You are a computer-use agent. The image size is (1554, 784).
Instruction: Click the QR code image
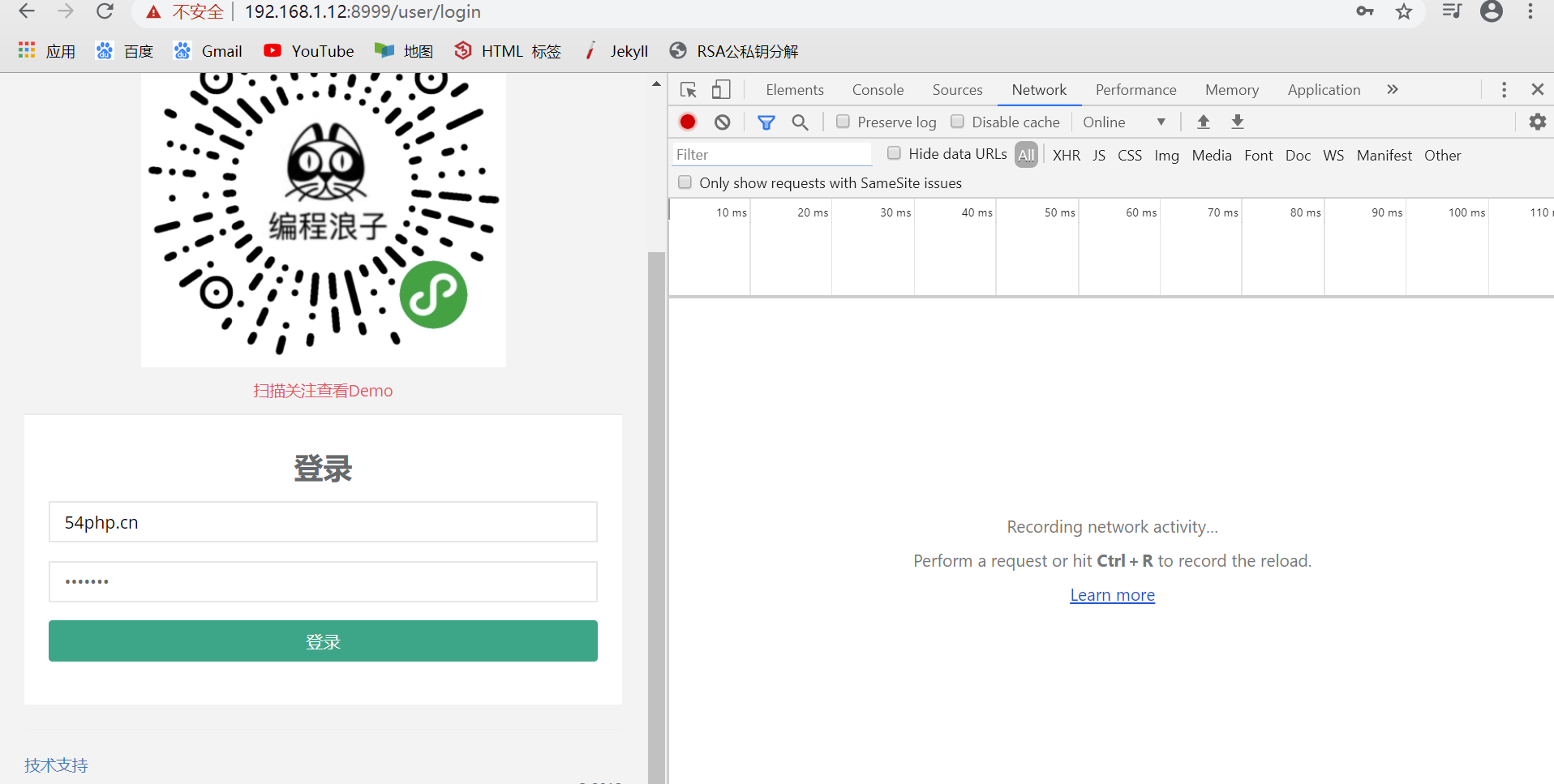[x=323, y=219]
